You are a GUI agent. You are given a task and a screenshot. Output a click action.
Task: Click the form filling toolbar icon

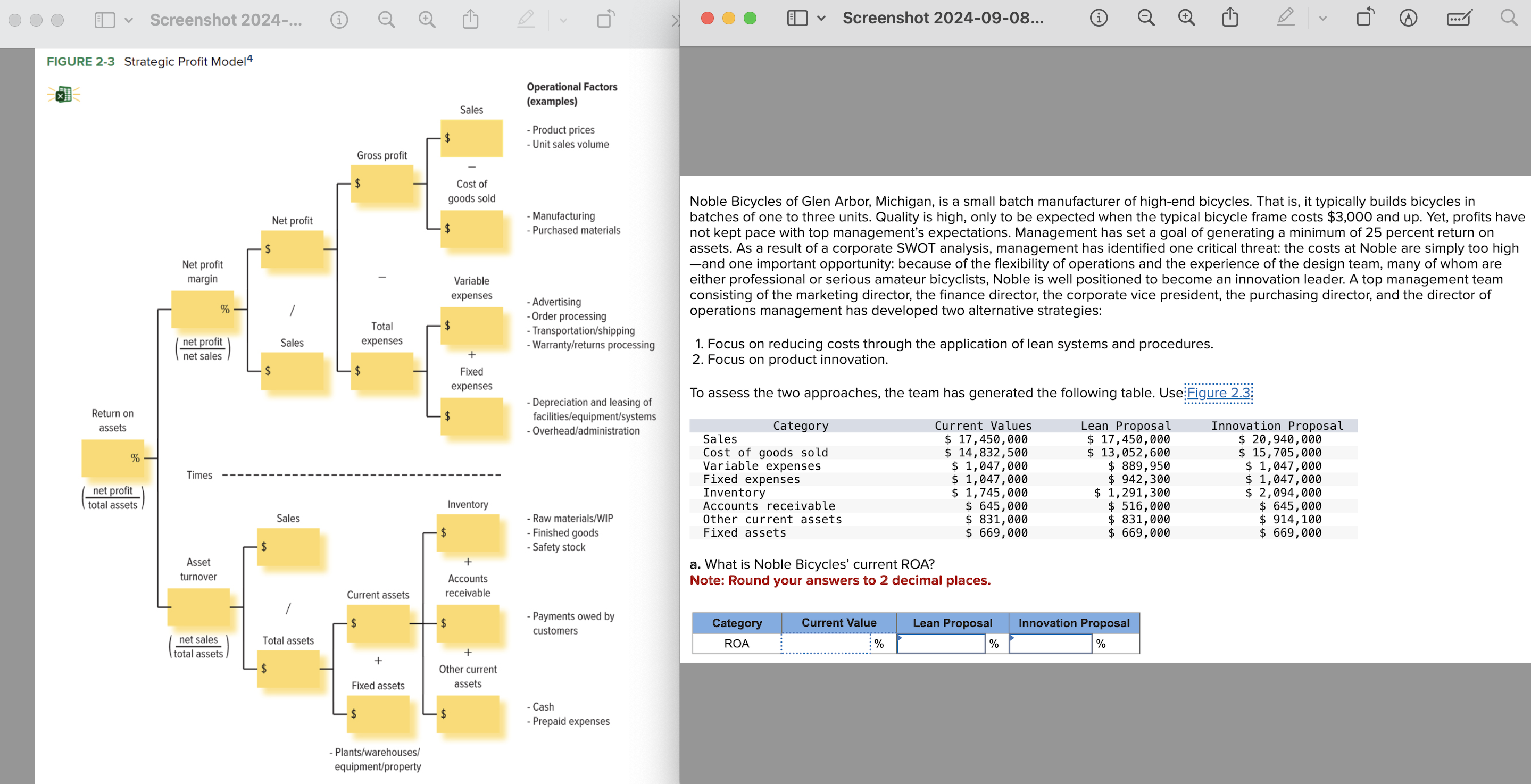point(1459,19)
